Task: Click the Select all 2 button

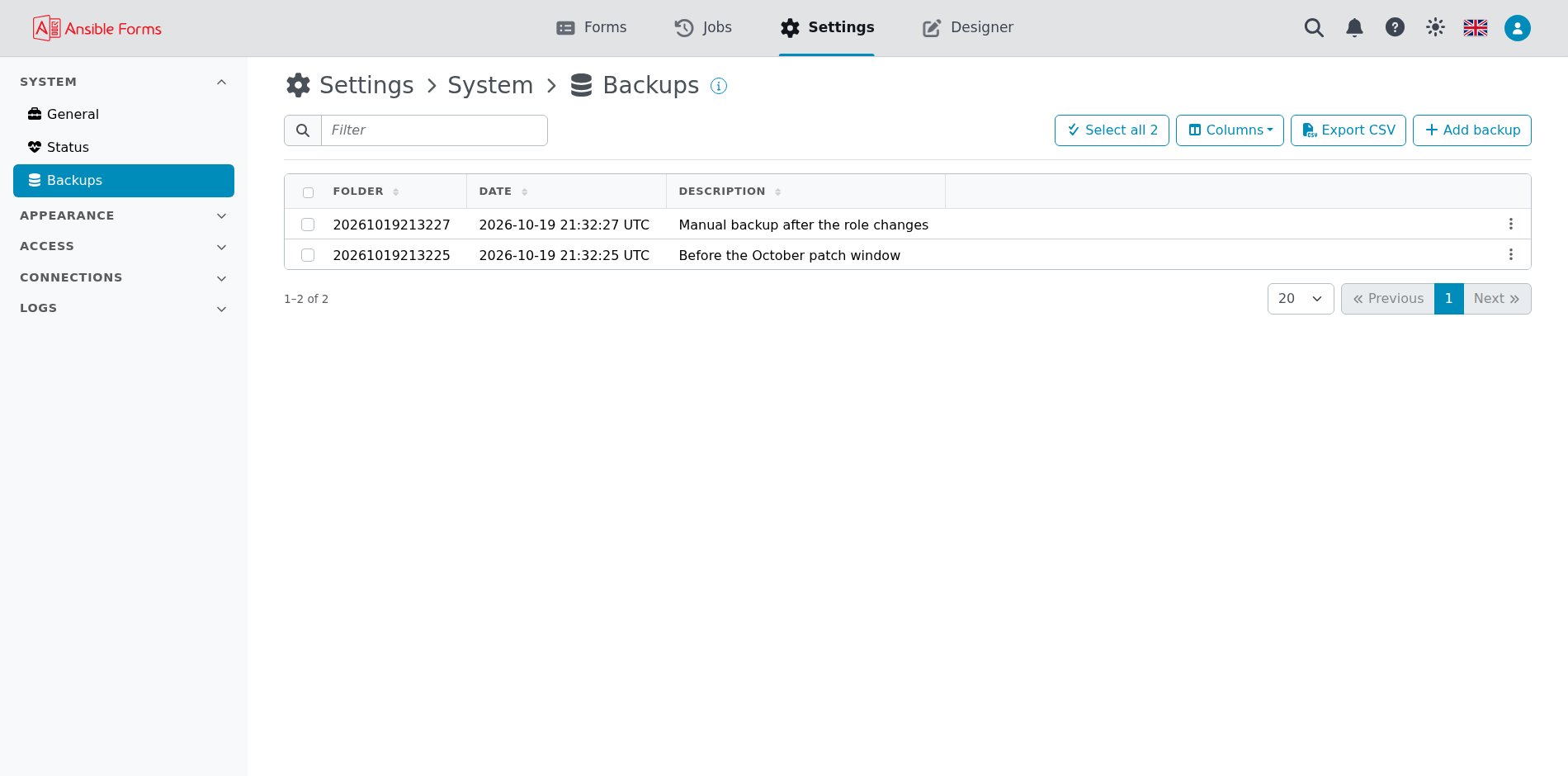Action: click(1112, 130)
